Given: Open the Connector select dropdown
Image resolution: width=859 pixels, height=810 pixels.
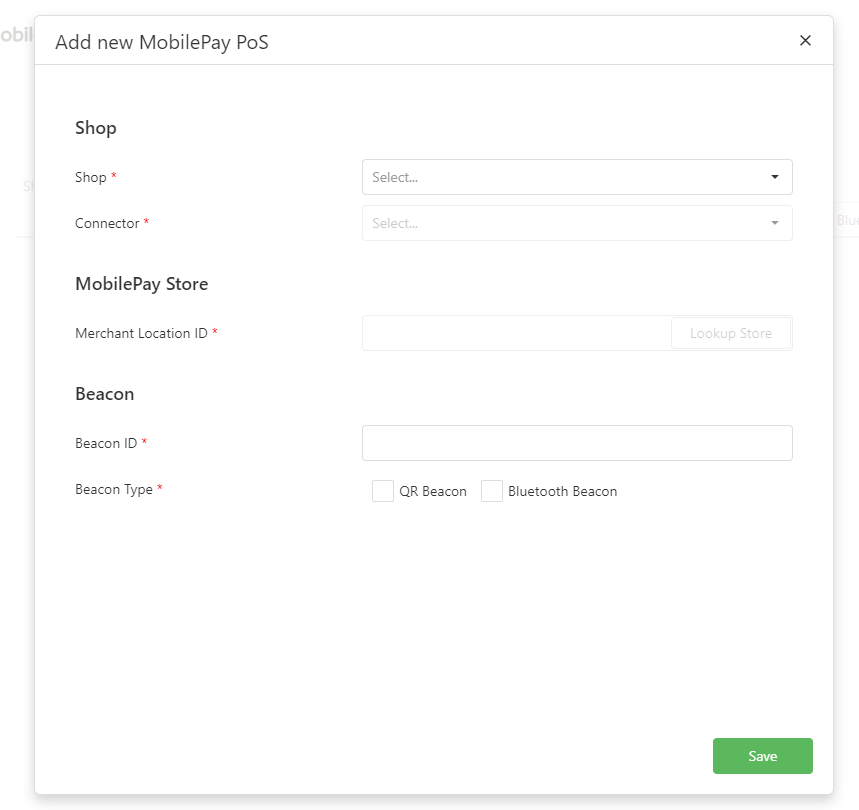Looking at the screenshot, I should (x=577, y=223).
